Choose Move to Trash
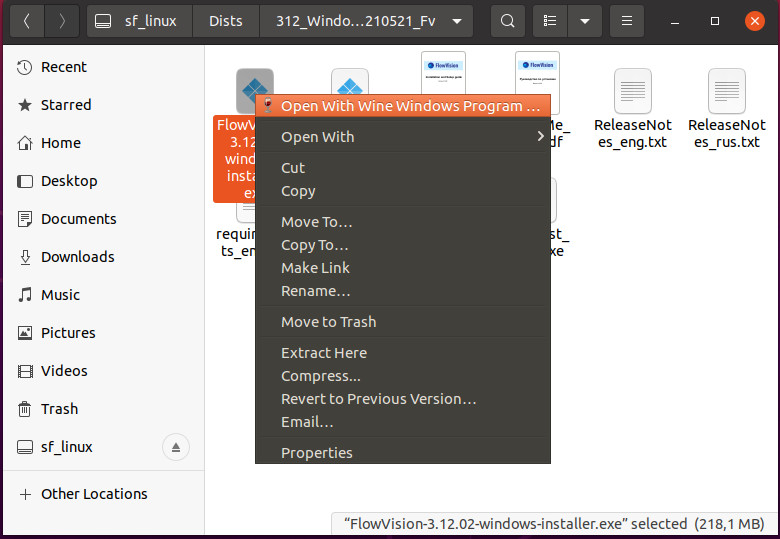This screenshot has height=539, width=780. coord(402,322)
